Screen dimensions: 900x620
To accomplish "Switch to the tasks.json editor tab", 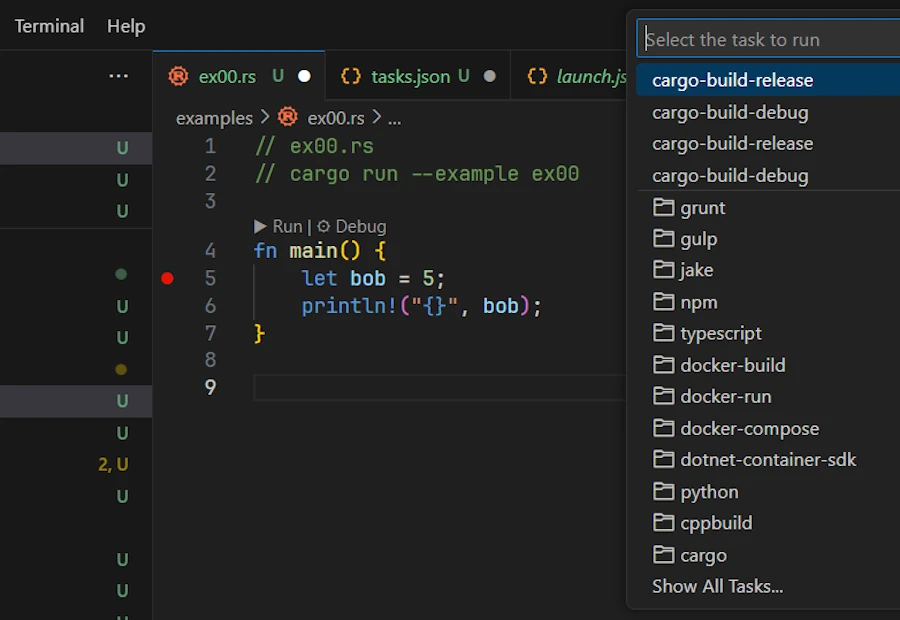I will pos(417,76).
